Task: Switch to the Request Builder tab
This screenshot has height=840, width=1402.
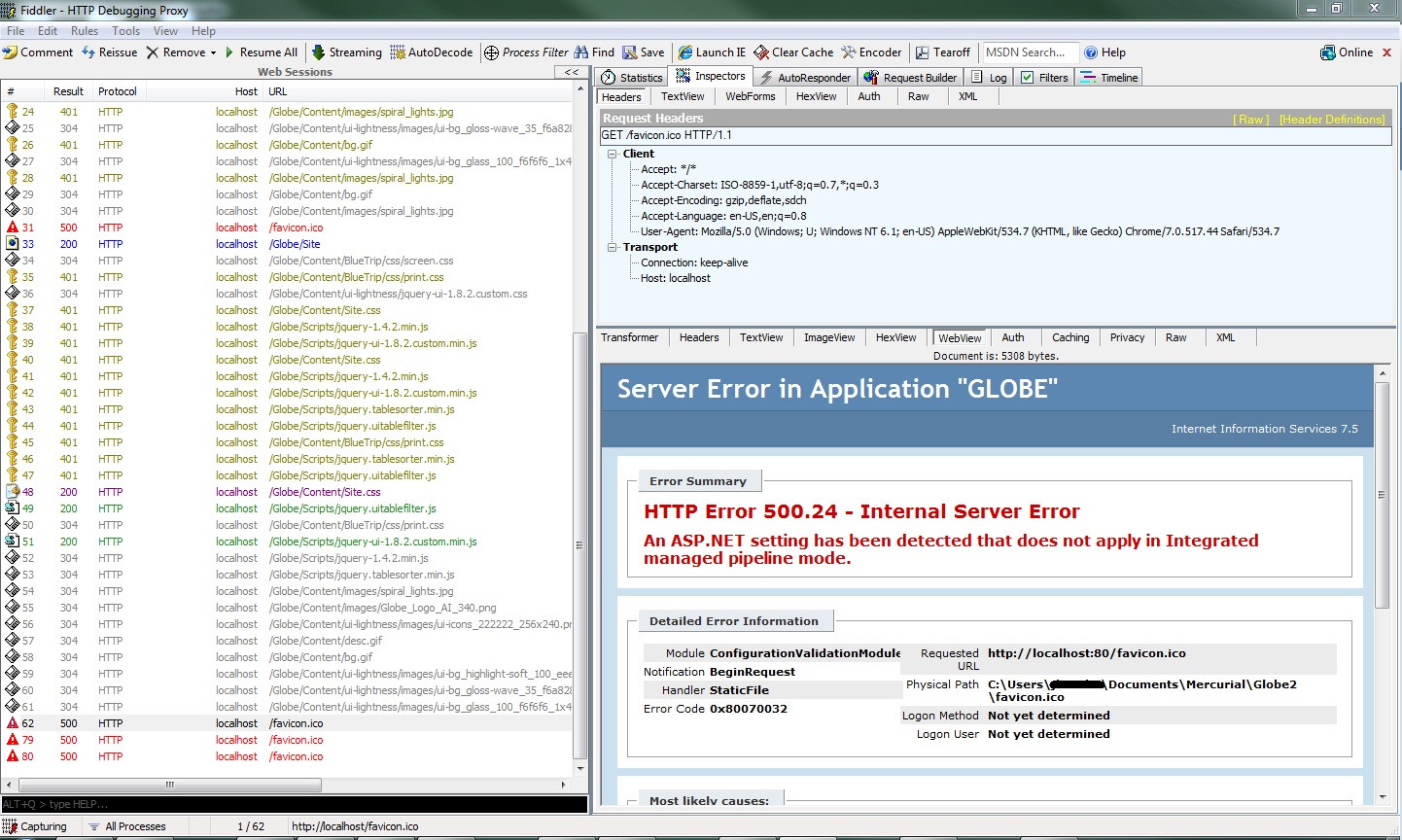Action: (911, 78)
